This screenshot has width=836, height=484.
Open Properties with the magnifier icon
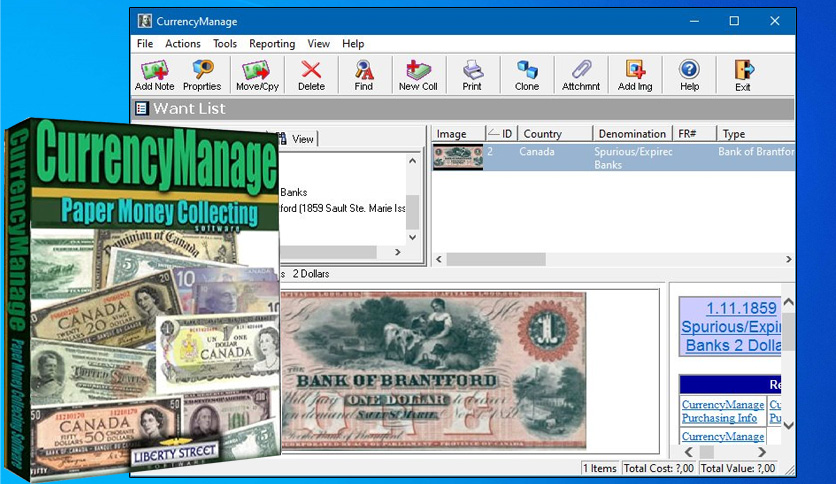202,75
